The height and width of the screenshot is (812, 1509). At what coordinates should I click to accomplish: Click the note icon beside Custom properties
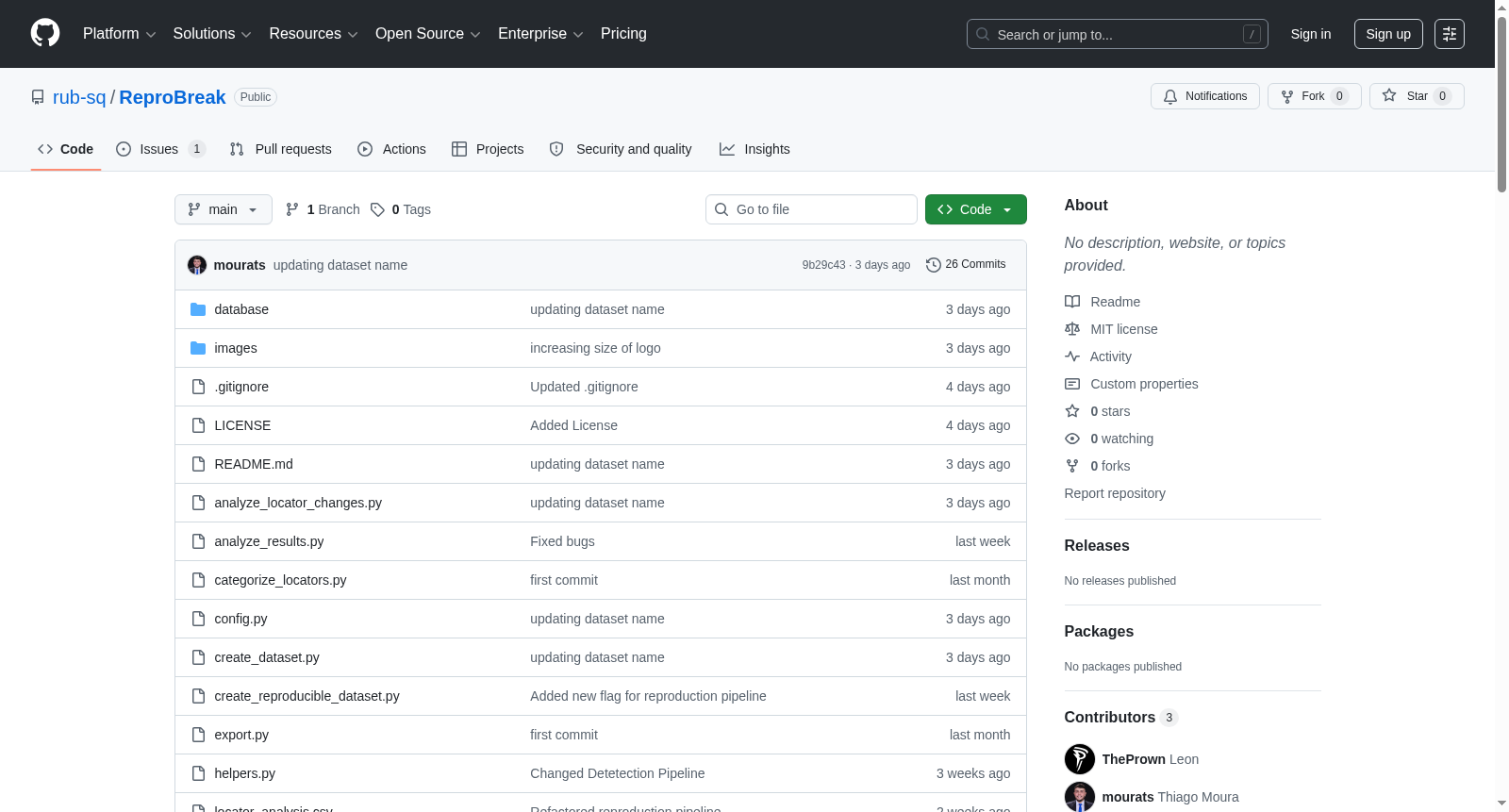click(1072, 384)
